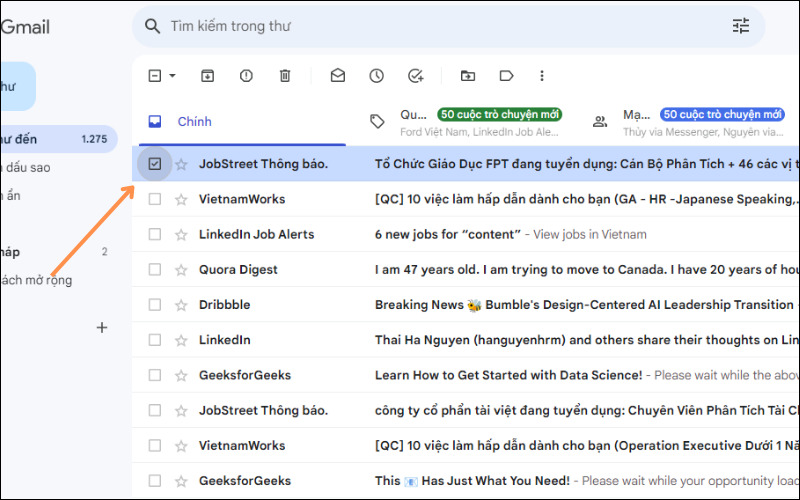The height and width of the screenshot is (500, 800).
Task: Open the '6 new jobs for content' email
Action: click(447, 235)
